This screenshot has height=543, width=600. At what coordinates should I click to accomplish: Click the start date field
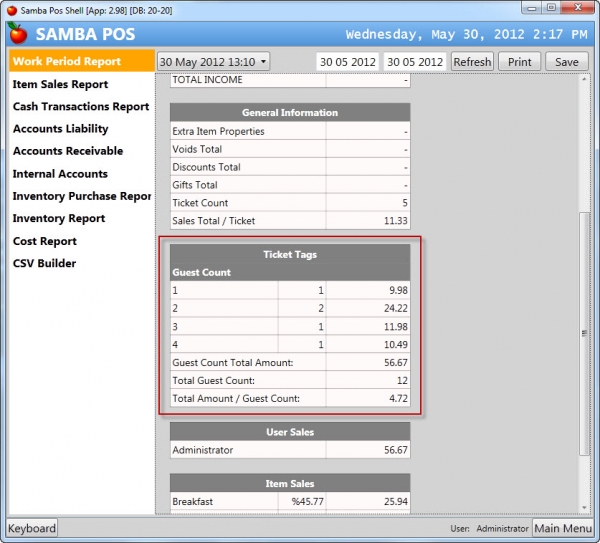pos(347,62)
